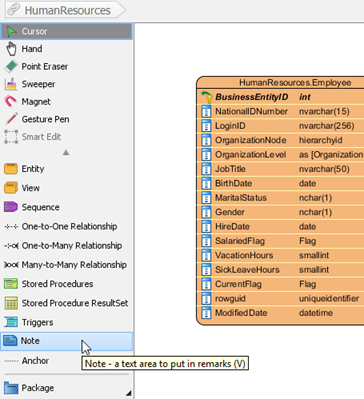This screenshot has width=364, height=399.
Task: Activate the Sweeper tool
Action: [x=67, y=84]
